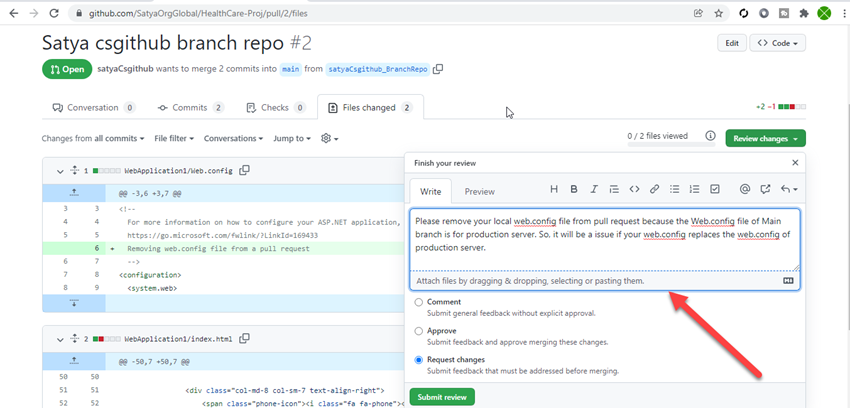Expand lines below in Web.config diff

pyautogui.click(x=74, y=303)
